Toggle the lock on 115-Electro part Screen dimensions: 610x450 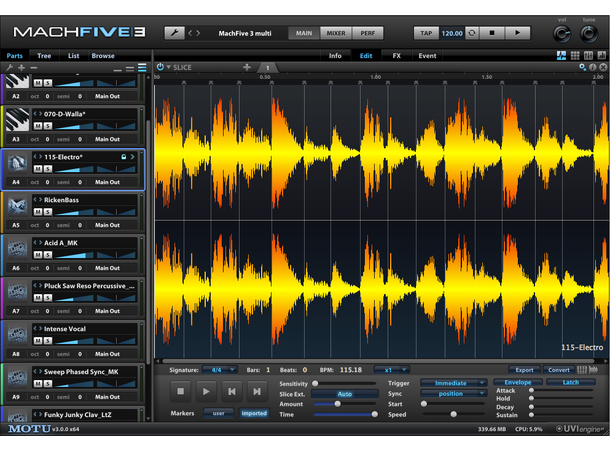123,157
